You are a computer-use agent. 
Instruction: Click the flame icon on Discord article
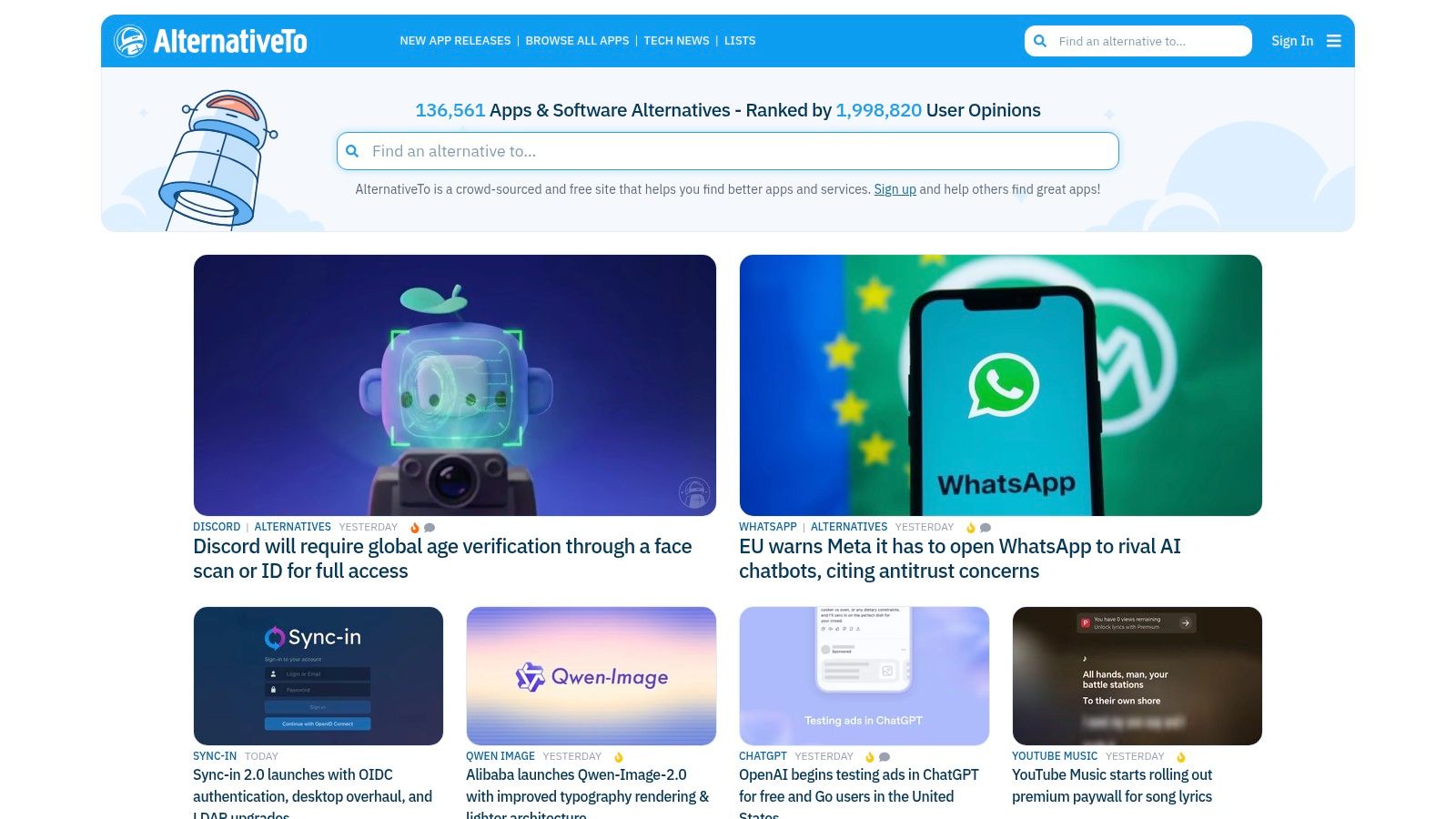pyautogui.click(x=415, y=528)
